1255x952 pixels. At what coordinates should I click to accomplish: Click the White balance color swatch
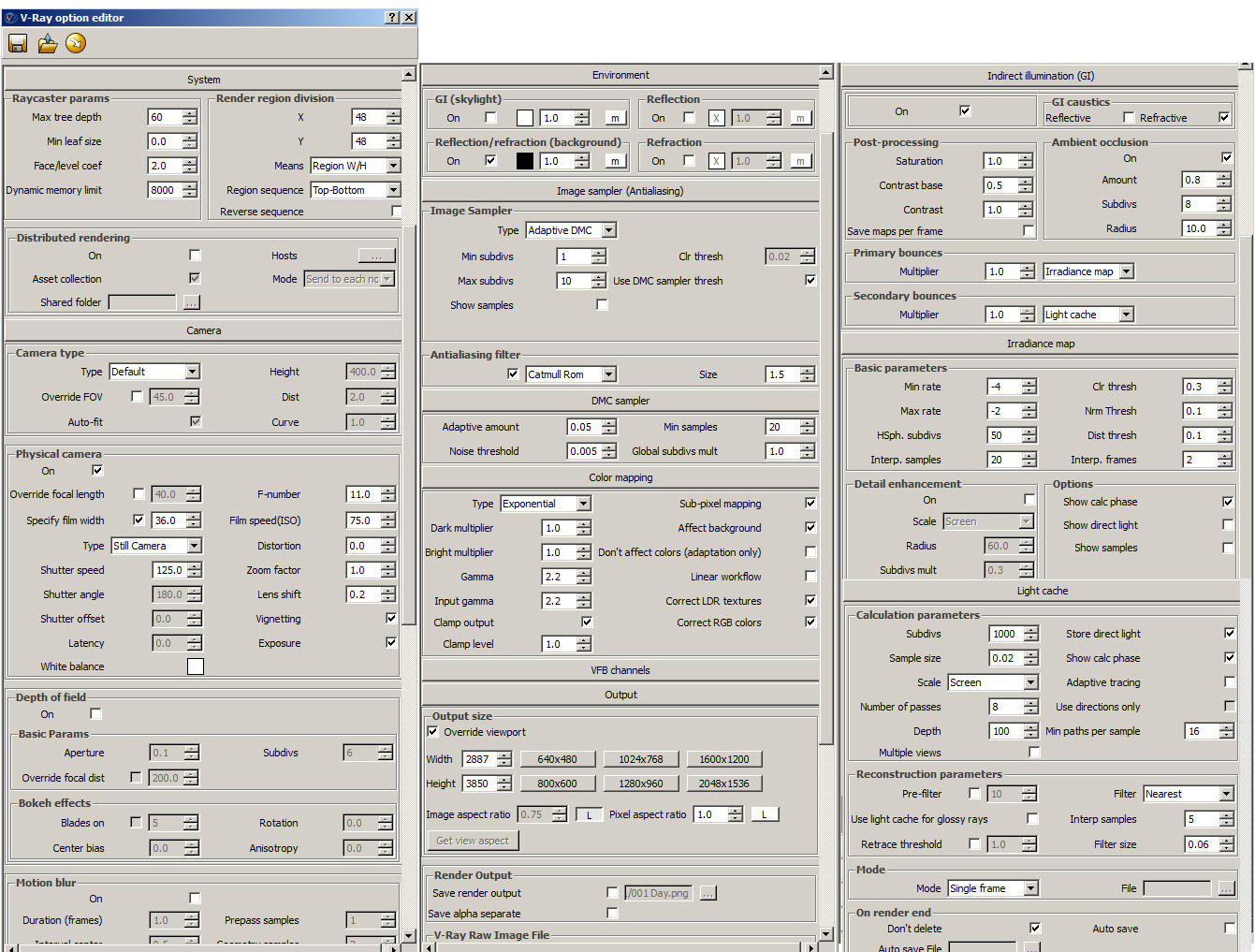(x=196, y=666)
